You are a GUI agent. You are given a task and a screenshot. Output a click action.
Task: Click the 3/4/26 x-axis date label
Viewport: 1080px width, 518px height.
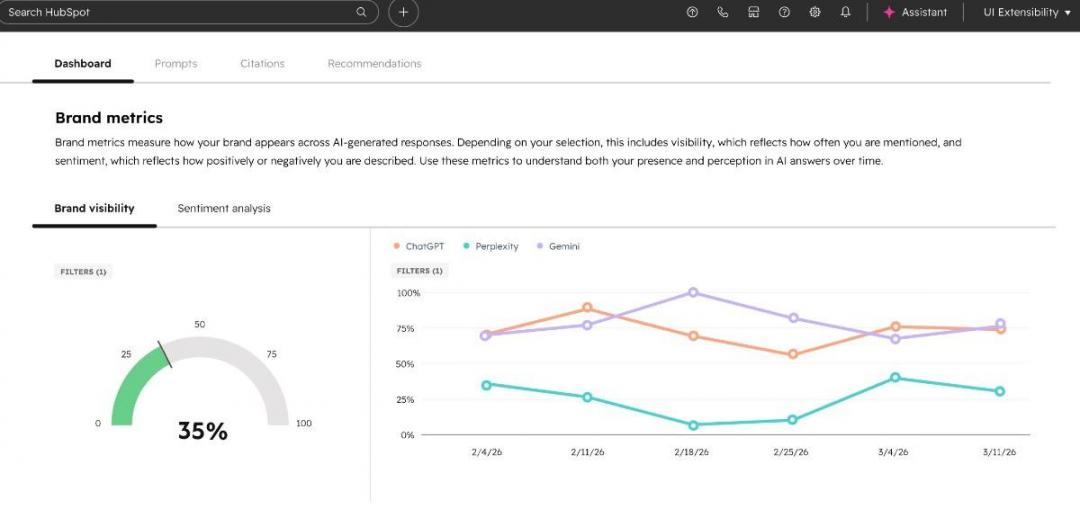coord(893,453)
